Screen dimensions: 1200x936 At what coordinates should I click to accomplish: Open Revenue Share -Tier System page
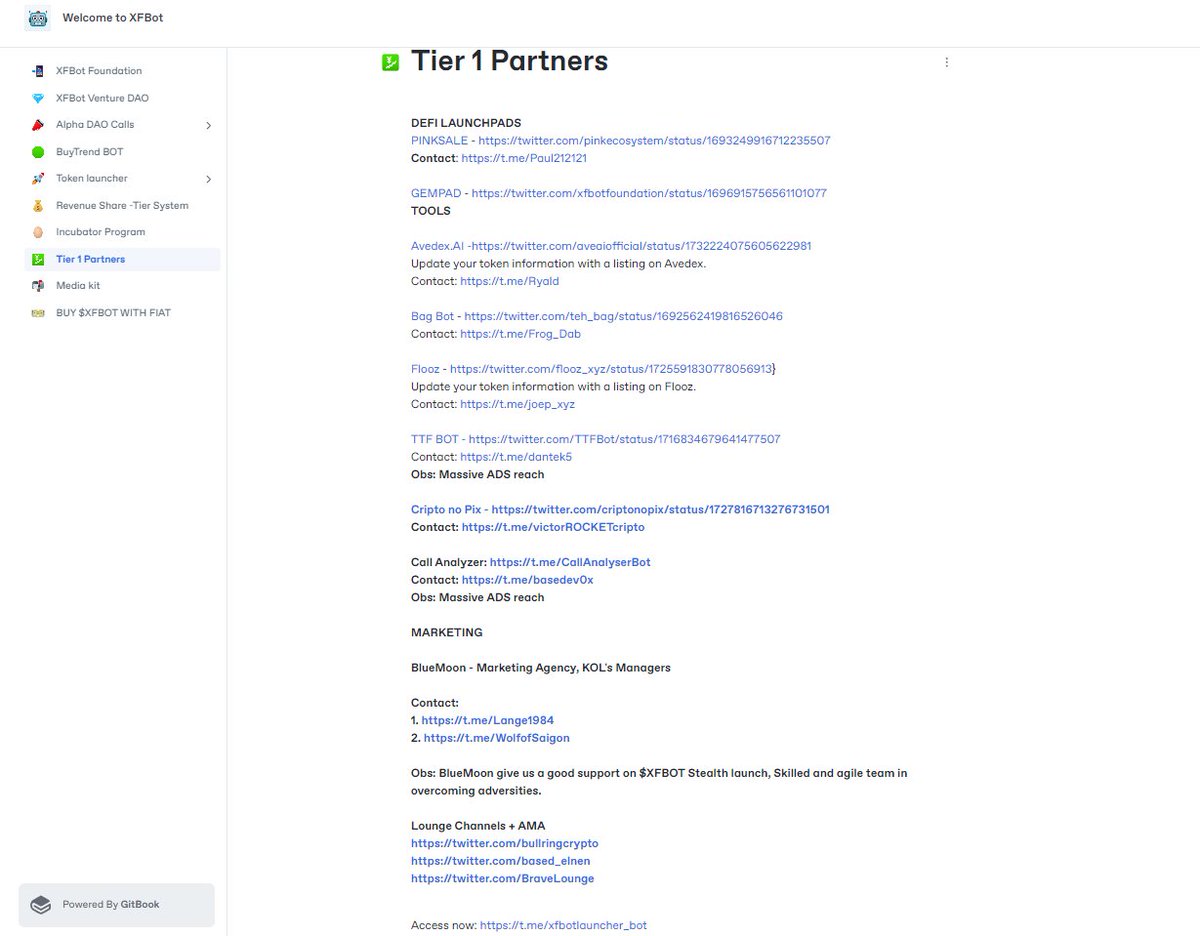[122, 206]
